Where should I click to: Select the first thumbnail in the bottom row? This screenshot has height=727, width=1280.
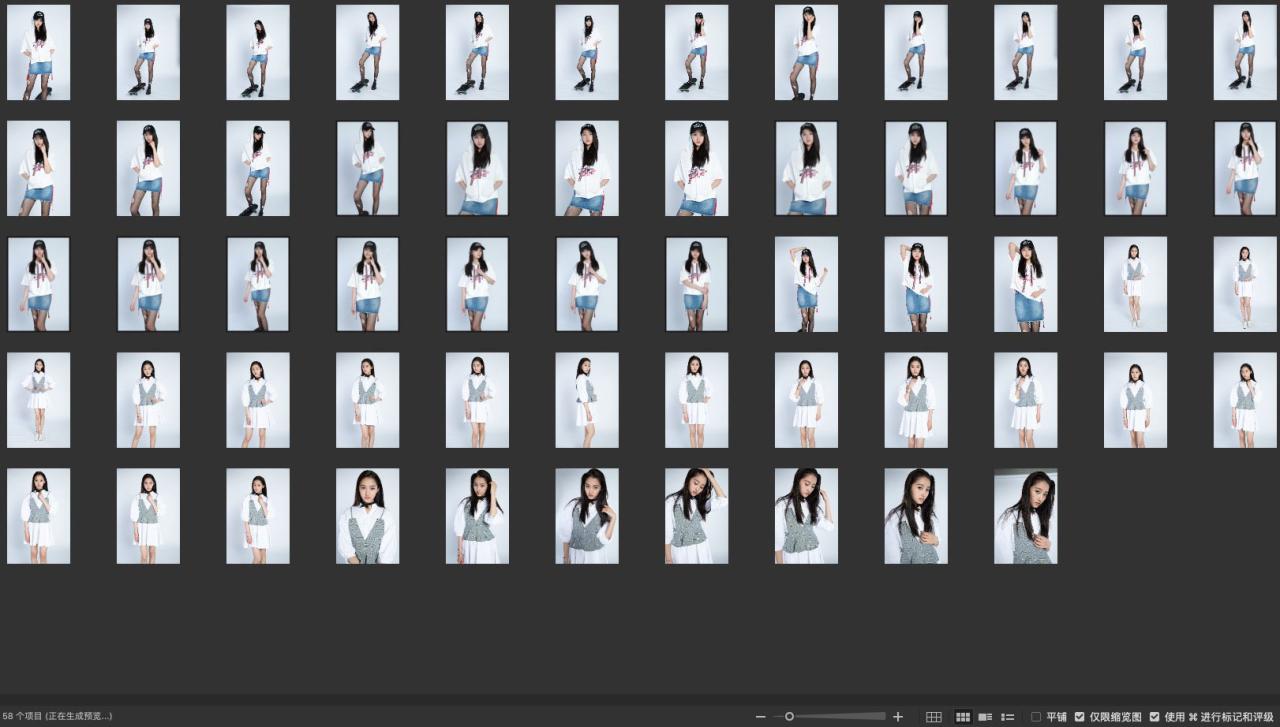point(39,516)
